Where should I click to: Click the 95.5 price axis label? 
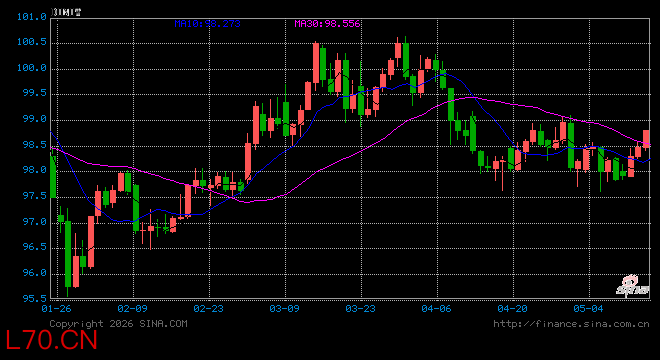(35, 298)
